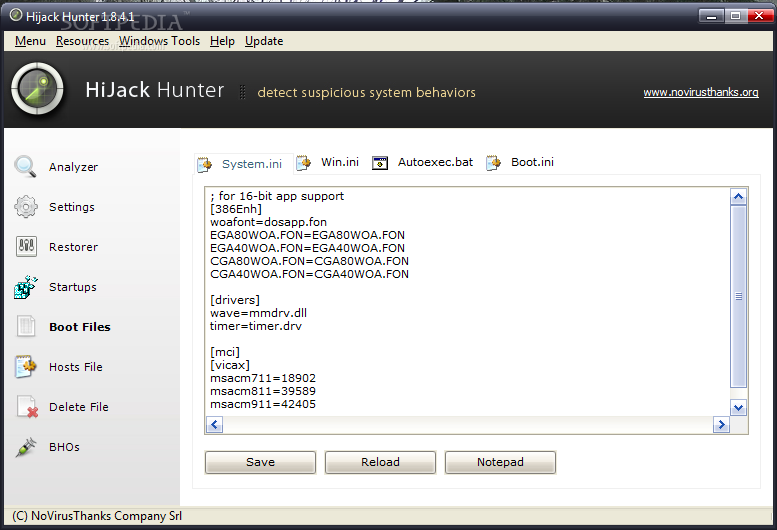Viewport: 777px width, 530px height.
Task: Click the Boot.ini tab icon
Action: tap(494, 162)
